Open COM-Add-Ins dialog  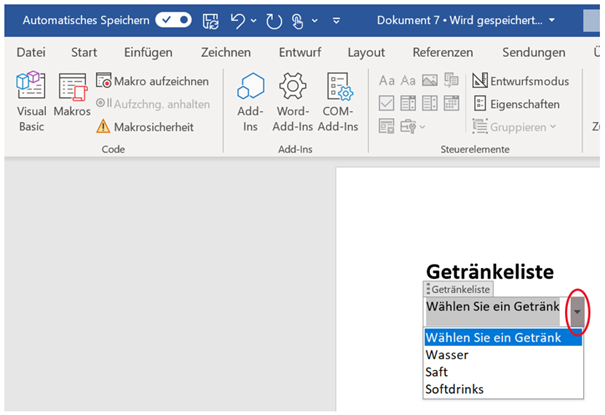(338, 102)
